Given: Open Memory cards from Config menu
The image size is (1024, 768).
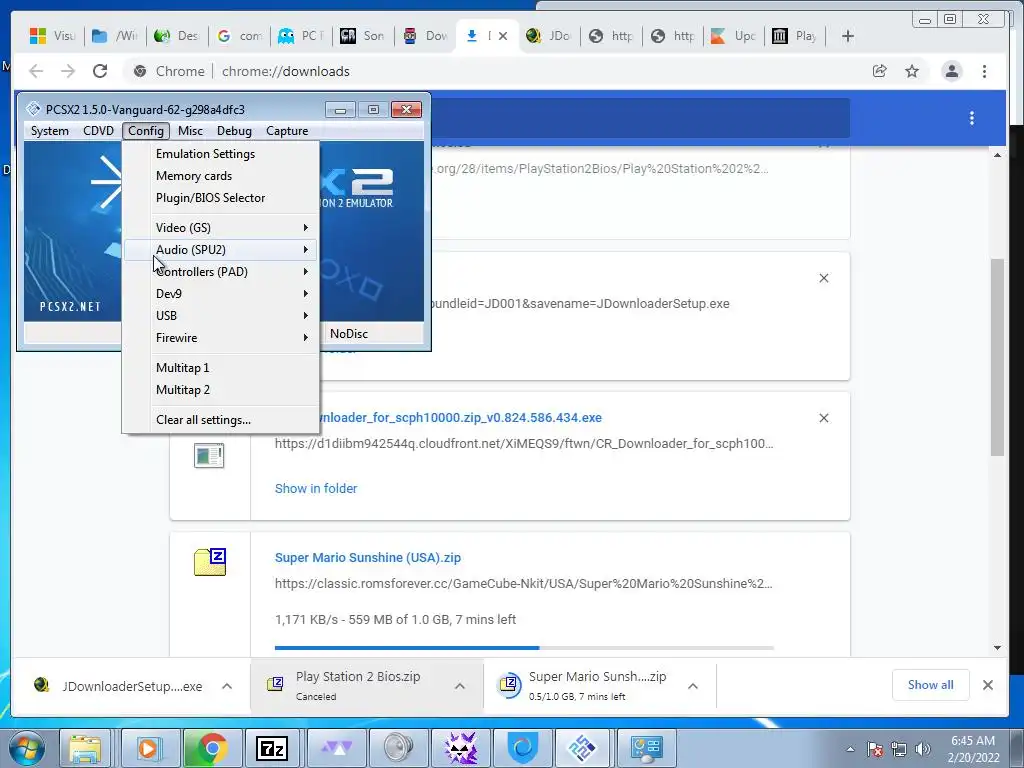Looking at the screenshot, I should [221, 176].
